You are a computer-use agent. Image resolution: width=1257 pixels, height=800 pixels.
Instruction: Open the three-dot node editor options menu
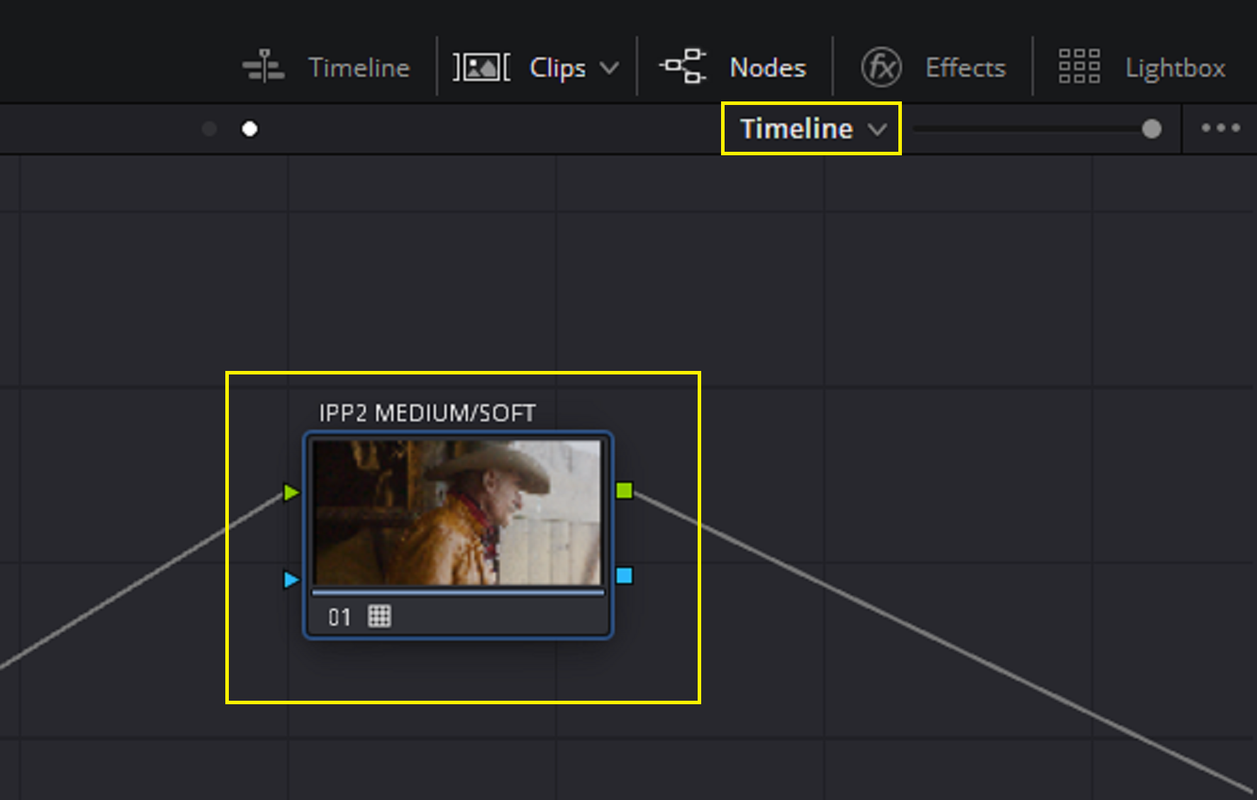coord(1221,129)
